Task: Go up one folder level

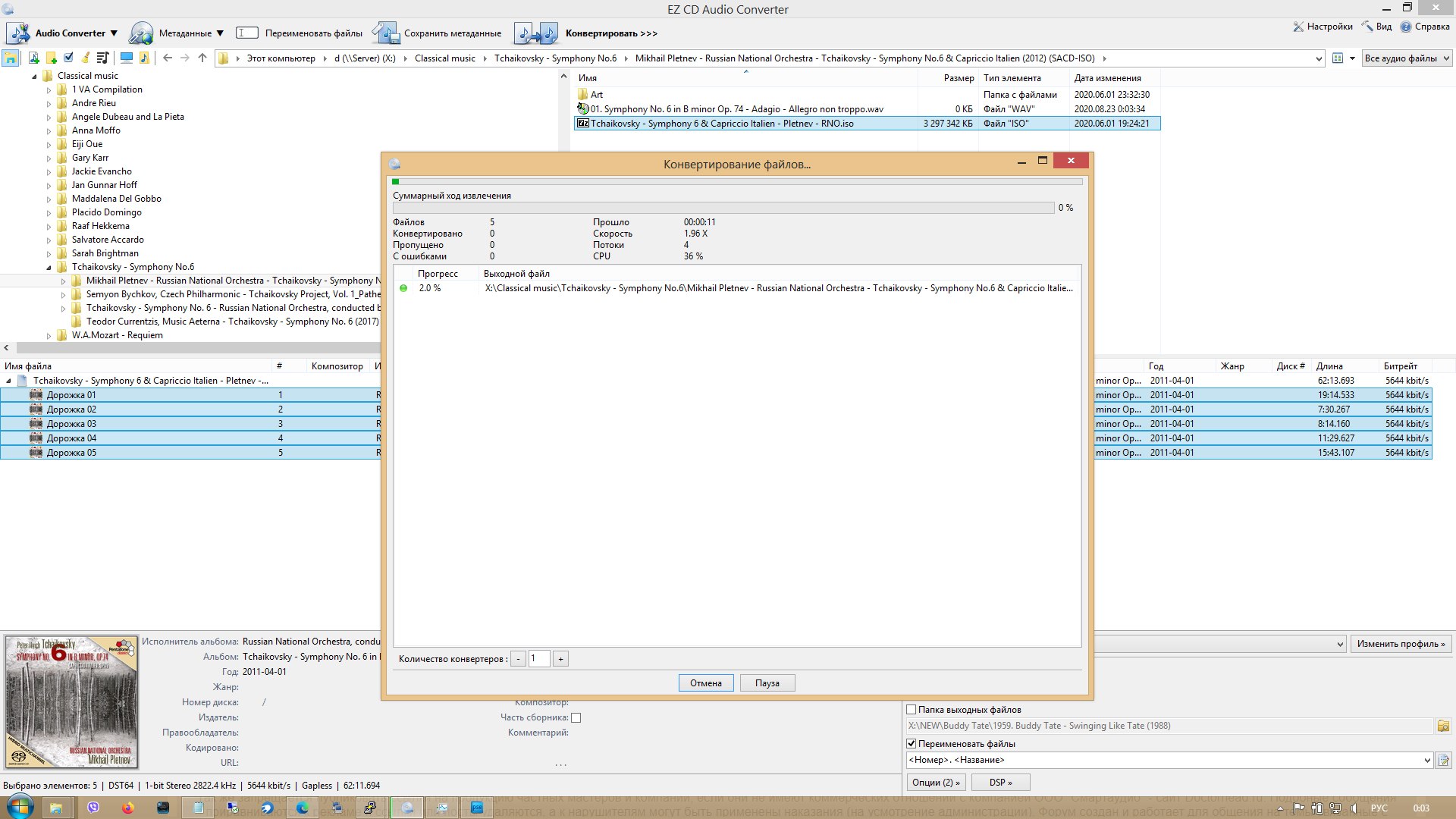Action: [x=202, y=58]
